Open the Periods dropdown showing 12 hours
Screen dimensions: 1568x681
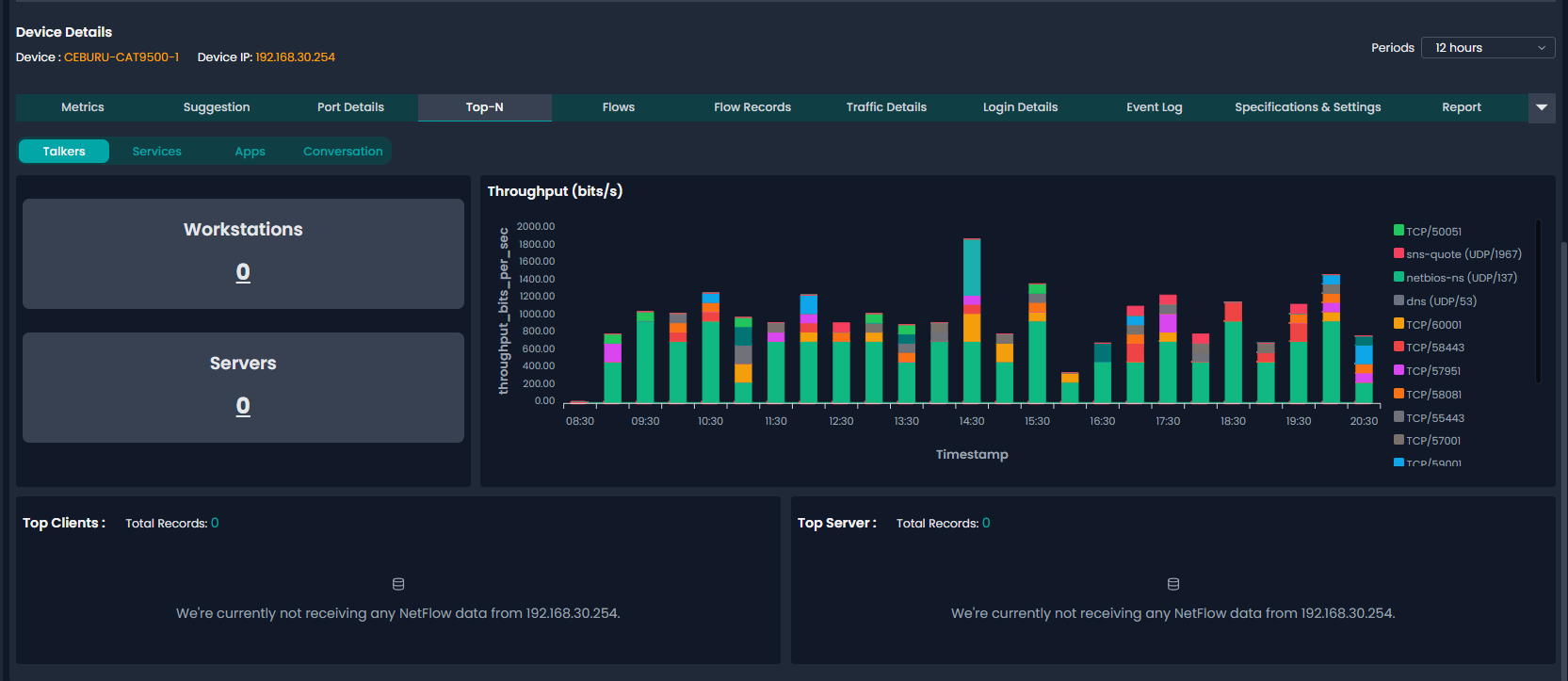[x=1488, y=48]
